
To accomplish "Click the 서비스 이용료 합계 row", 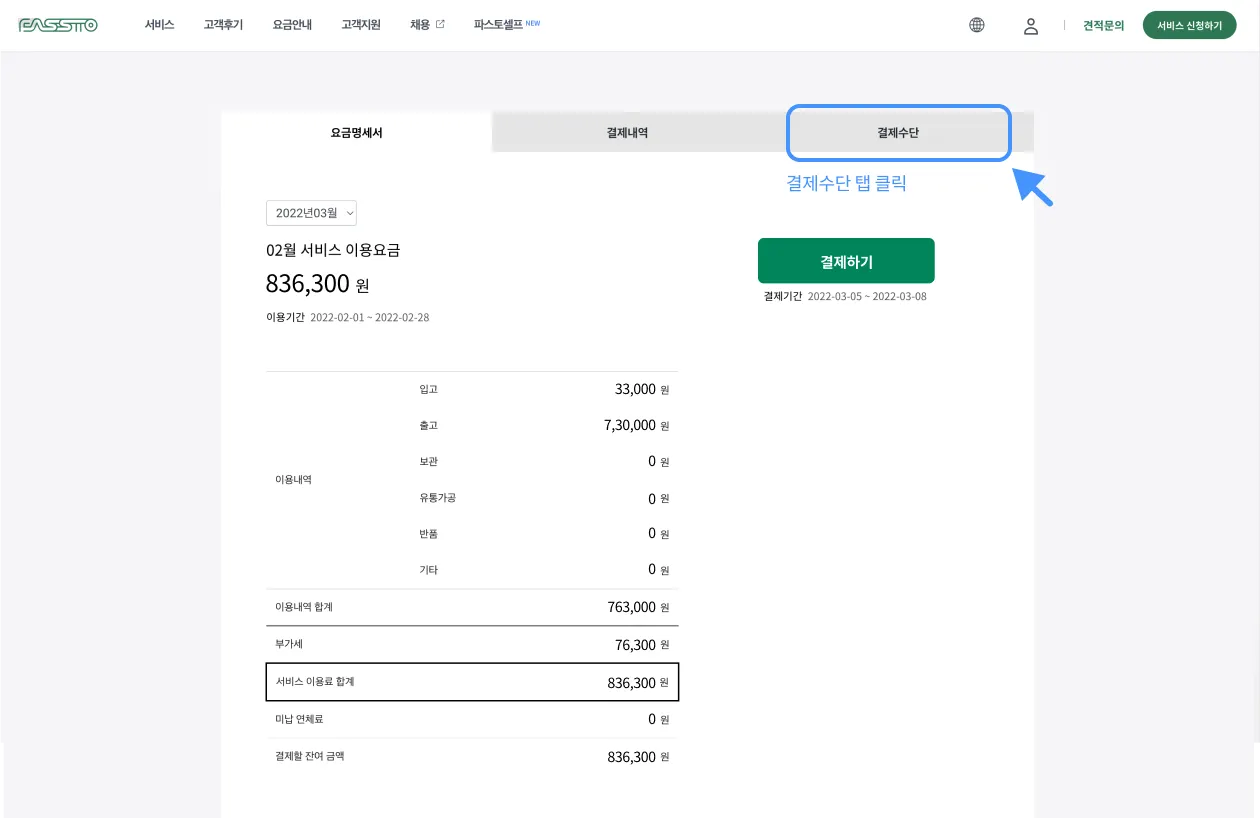I will coord(472,682).
